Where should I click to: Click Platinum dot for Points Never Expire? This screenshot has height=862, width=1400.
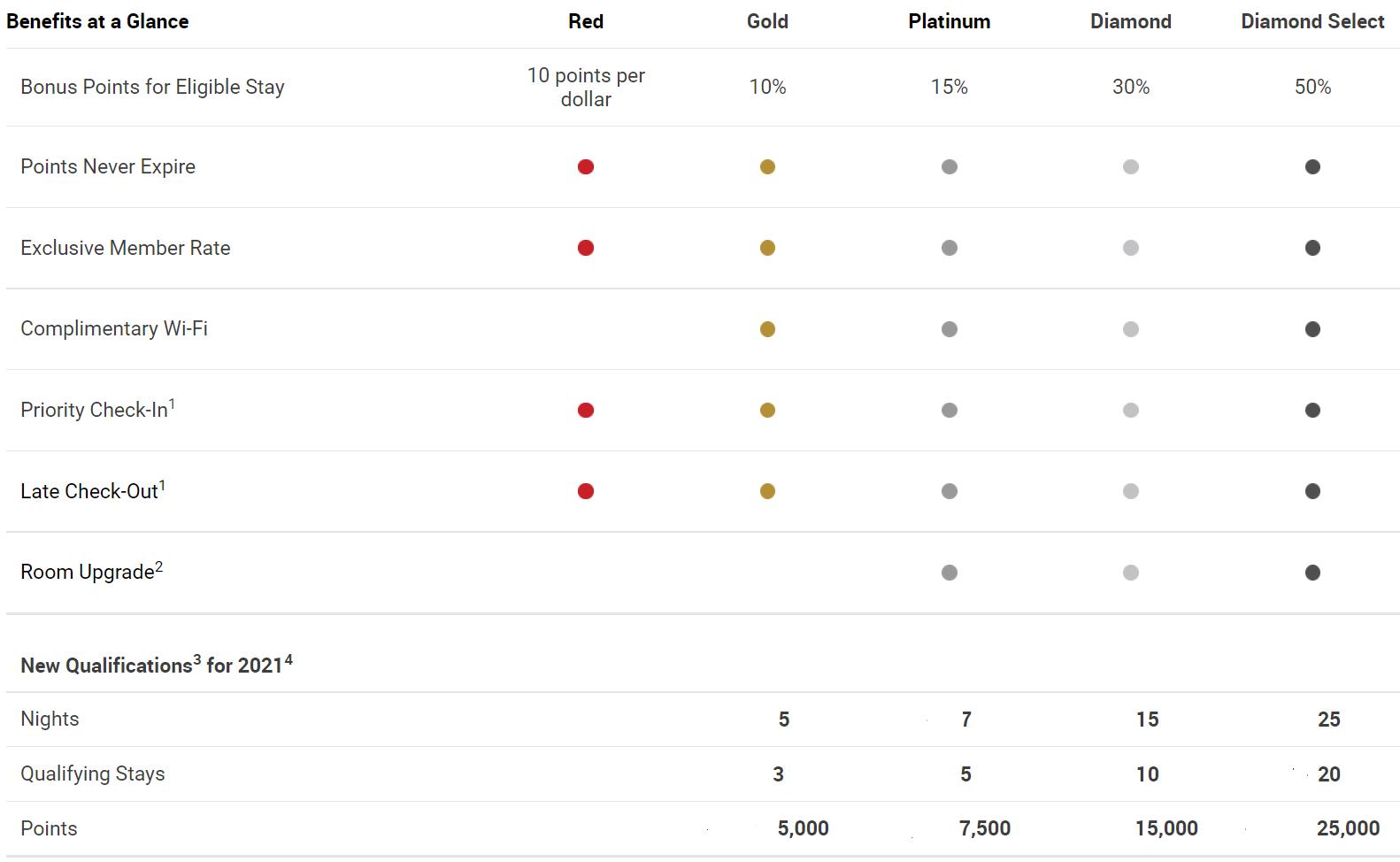pos(950,166)
